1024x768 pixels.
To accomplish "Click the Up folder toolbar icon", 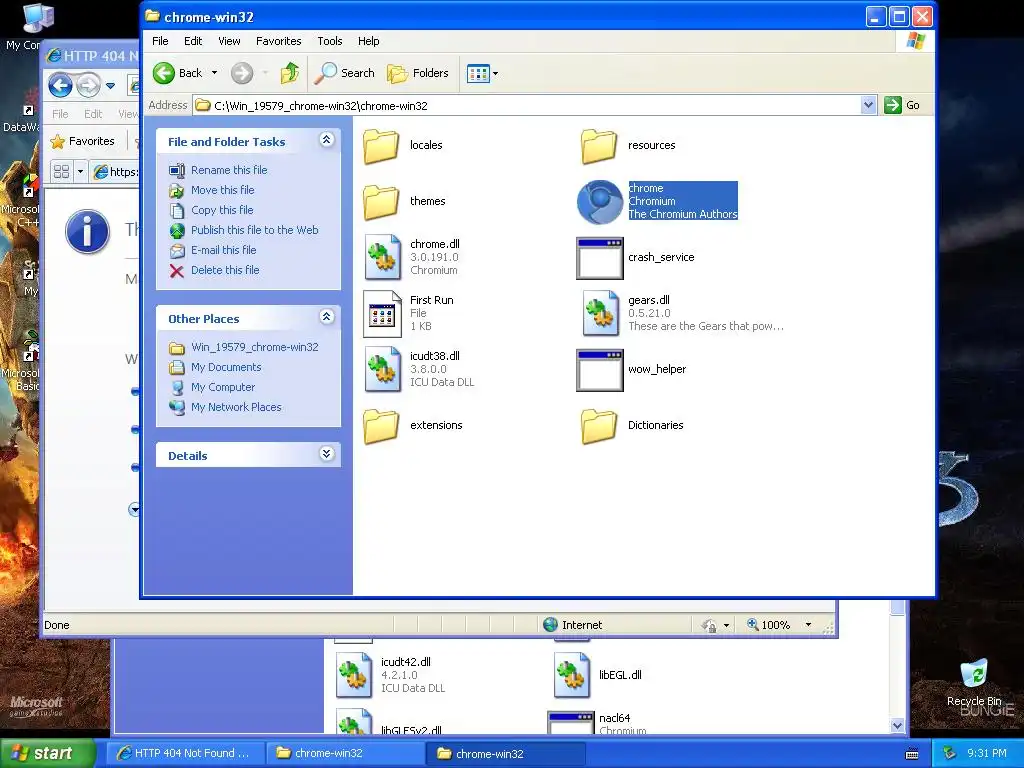I will click(289, 73).
